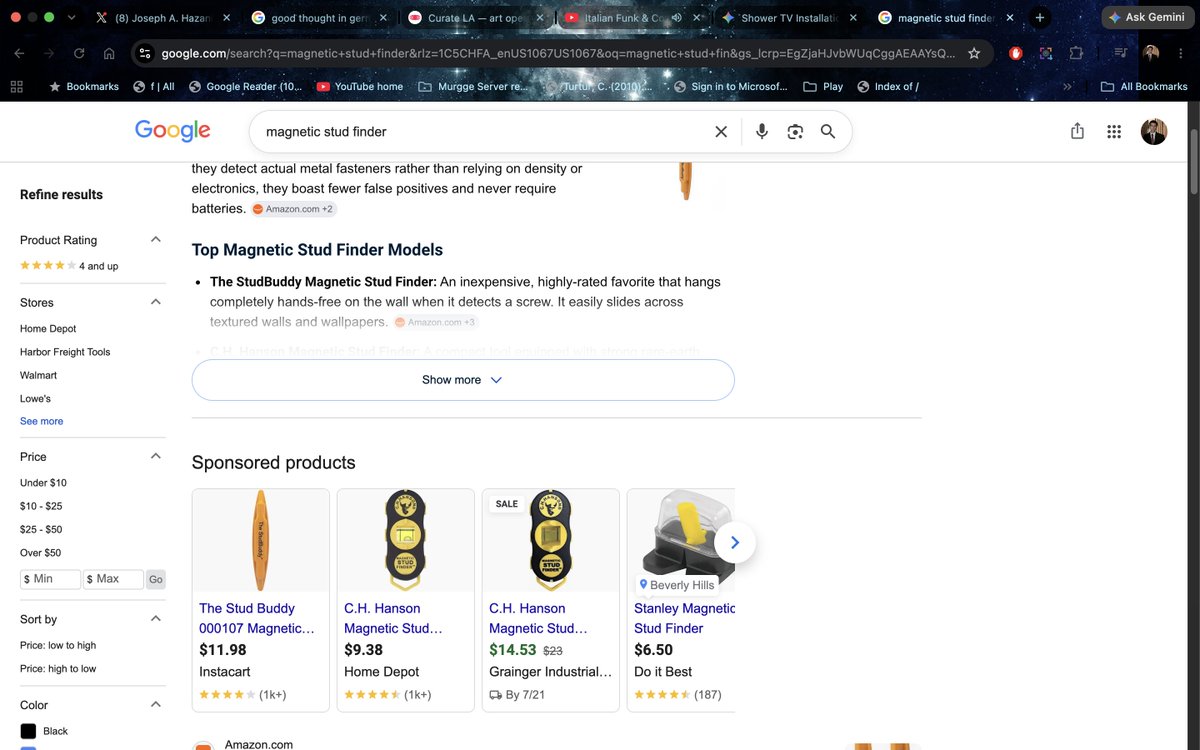Open the site information icon in address bar
Viewport: 1200px width, 750px height.
[x=145, y=54]
